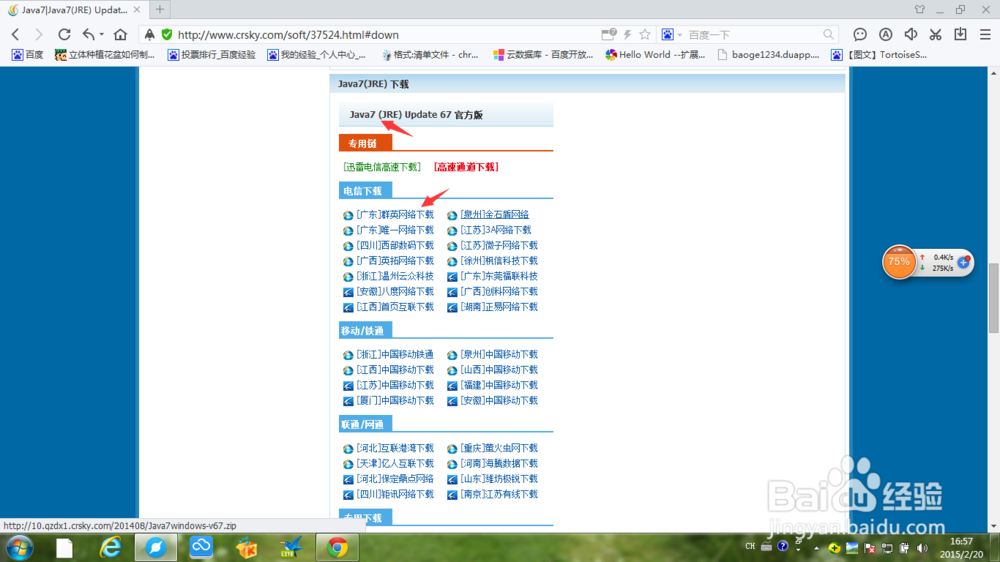The width and height of the screenshot is (1000, 562).
Task: Click the speaker mute toolbar icon
Action: [911, 34]
